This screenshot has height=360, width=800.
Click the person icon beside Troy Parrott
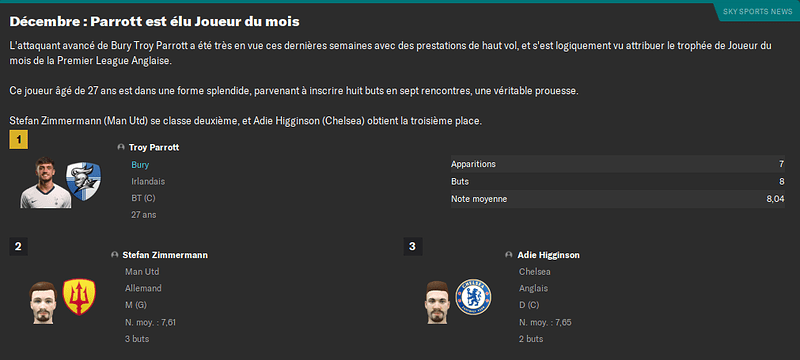pyautogui.click(x=121, y=147)
